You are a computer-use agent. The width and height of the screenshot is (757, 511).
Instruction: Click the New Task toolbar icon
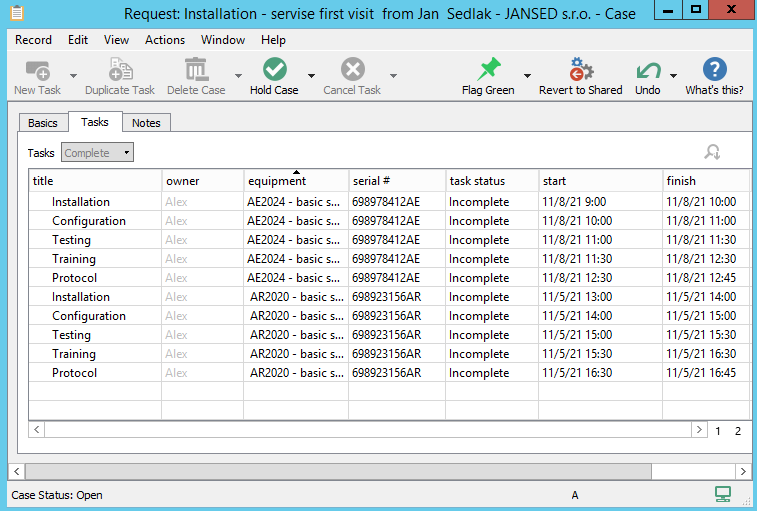(x=38, y=70)
